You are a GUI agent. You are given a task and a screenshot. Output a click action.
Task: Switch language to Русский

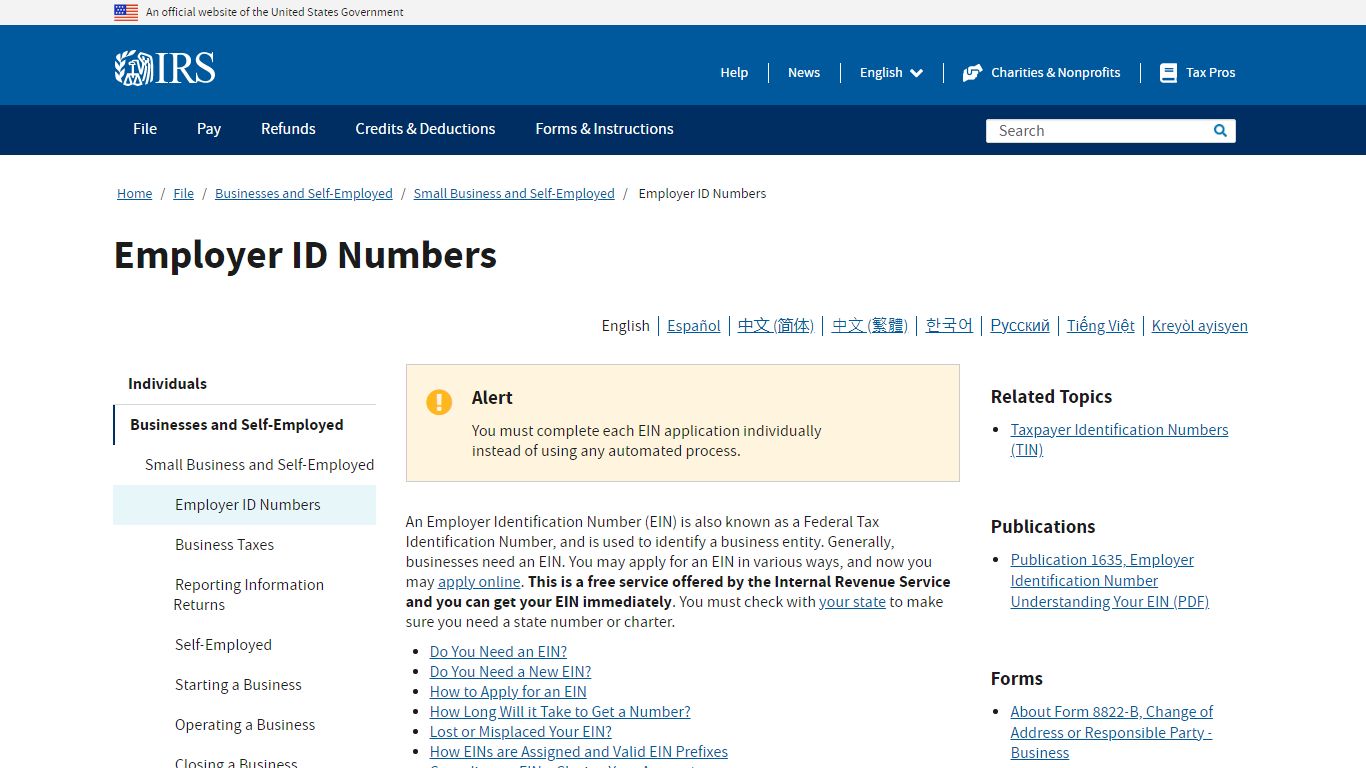1020,326
